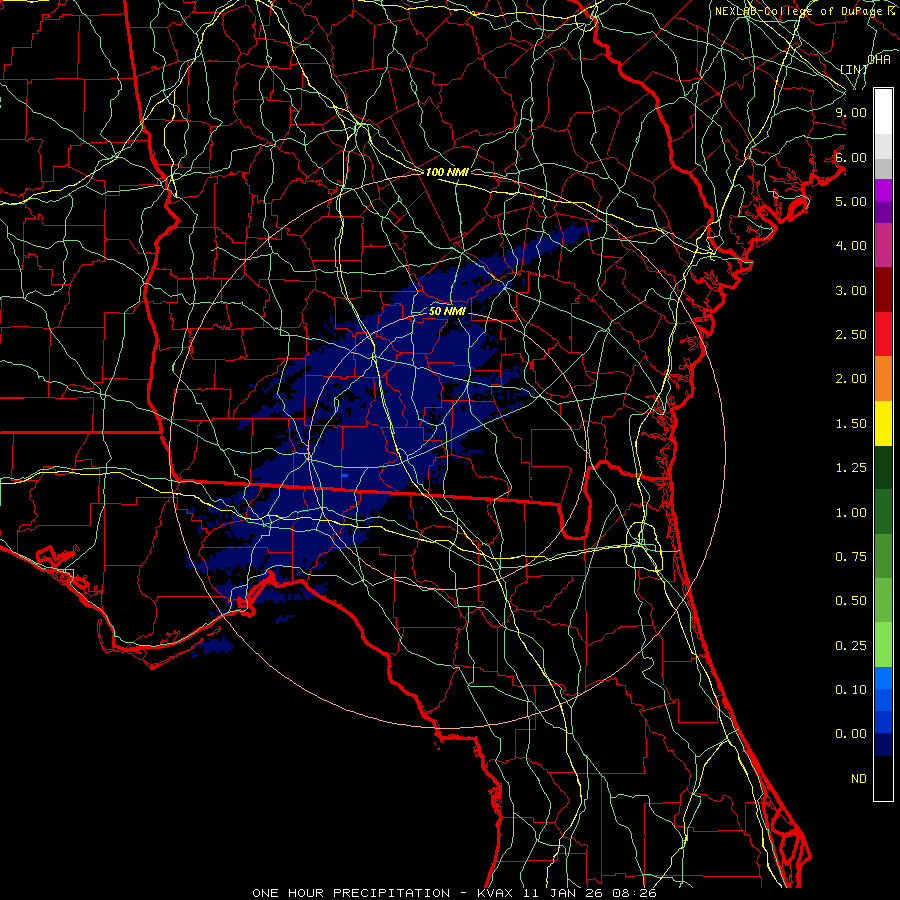Click the bright red 2.50 legend swatch
The image size is (900, 900).
pyautogui.click(x=883, y=334)
